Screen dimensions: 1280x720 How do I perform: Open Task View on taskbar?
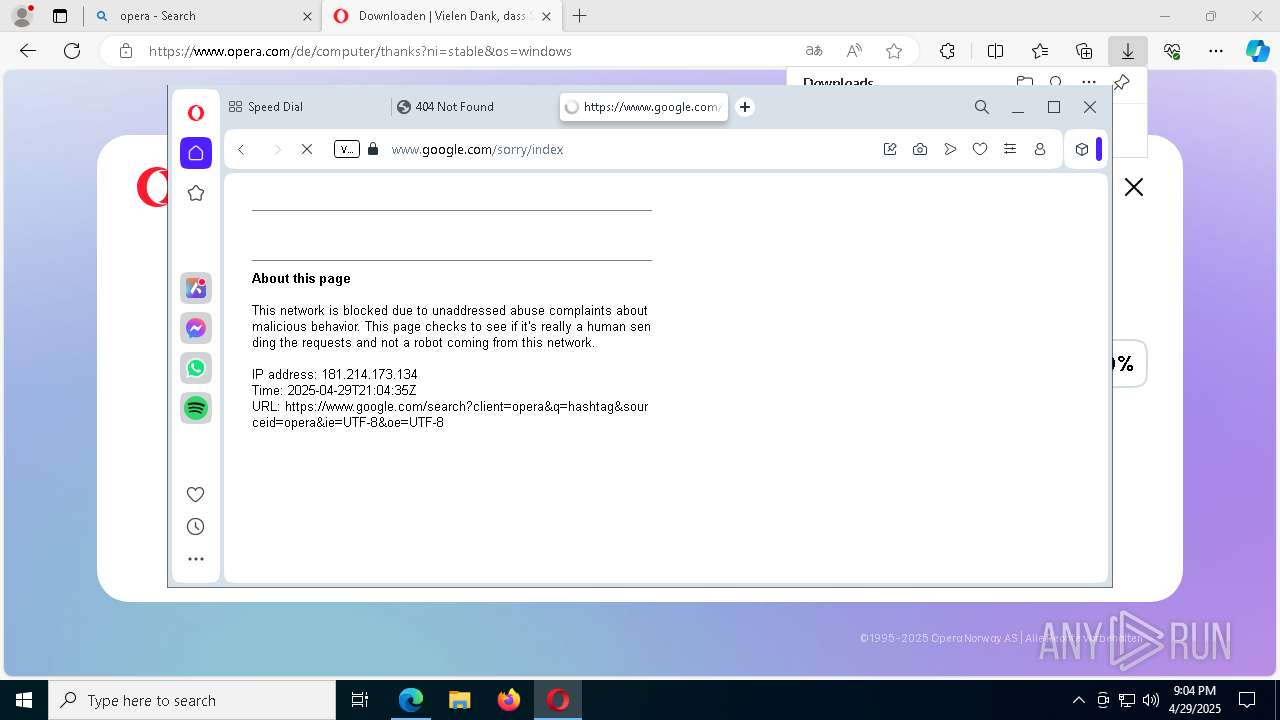click(x=360, y=700)
